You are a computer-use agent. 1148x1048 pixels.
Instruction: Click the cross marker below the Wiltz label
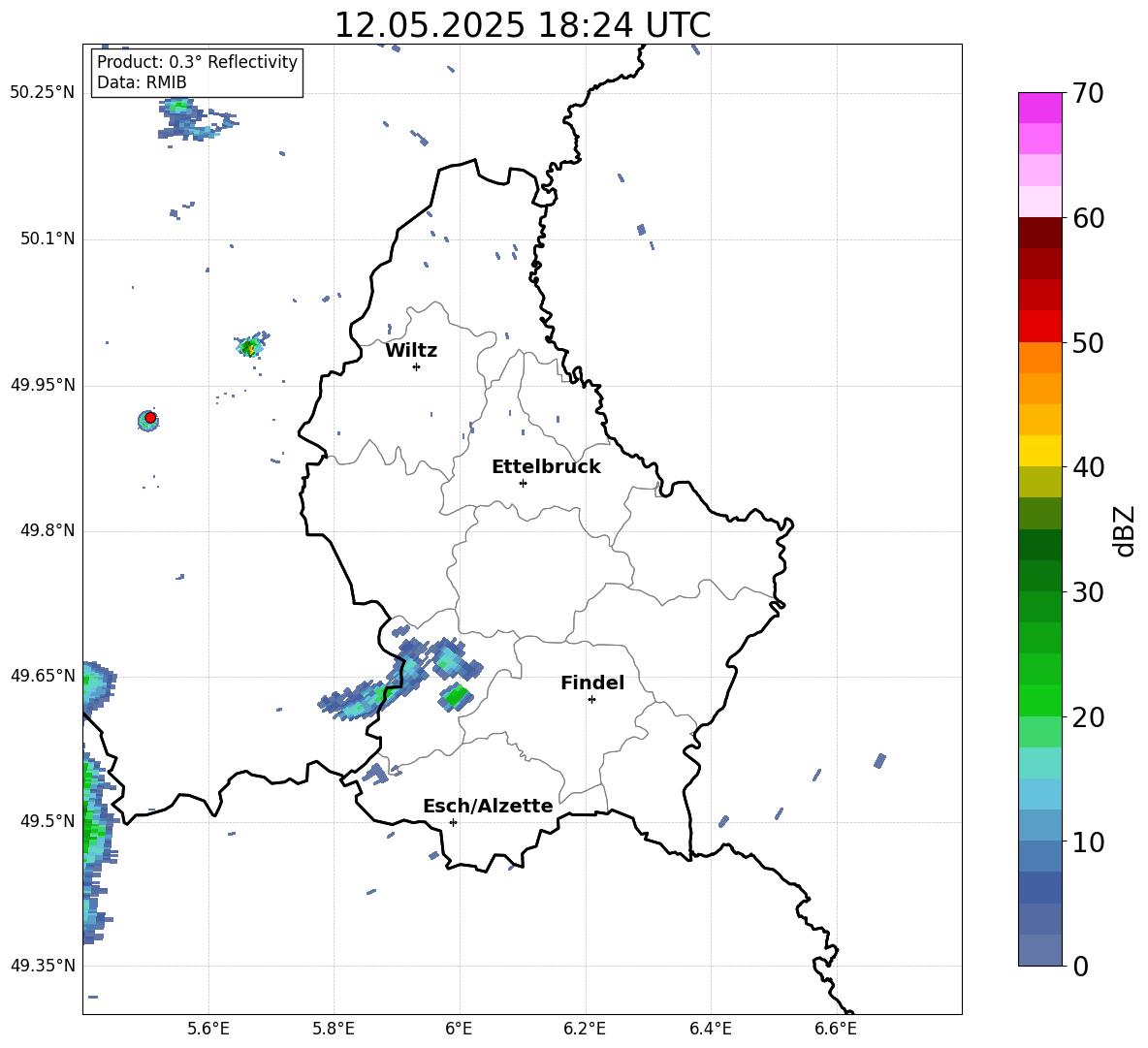(417, 366)
